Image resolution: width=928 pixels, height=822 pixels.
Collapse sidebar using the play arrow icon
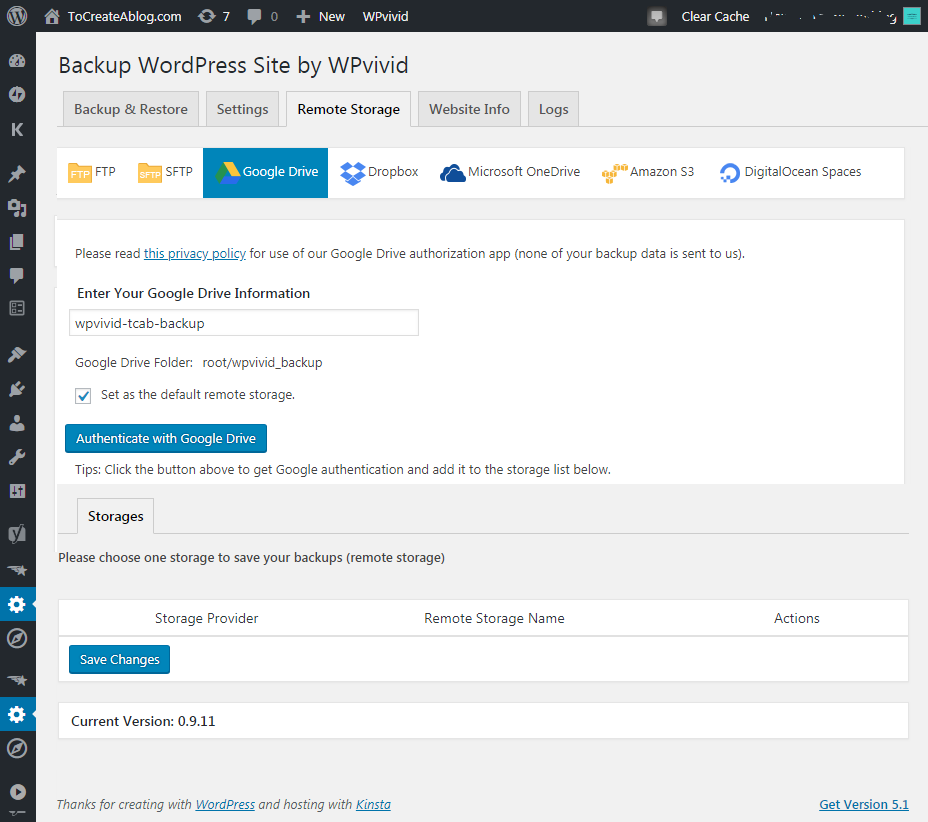click(x=18, y=792)
